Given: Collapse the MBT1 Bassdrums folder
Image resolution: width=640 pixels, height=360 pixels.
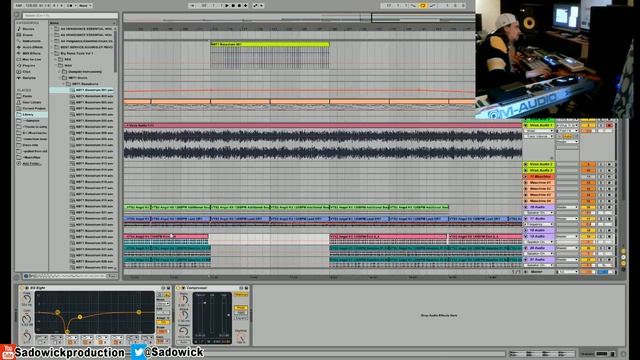Looking at the screenshot, I should click(63, 84).
